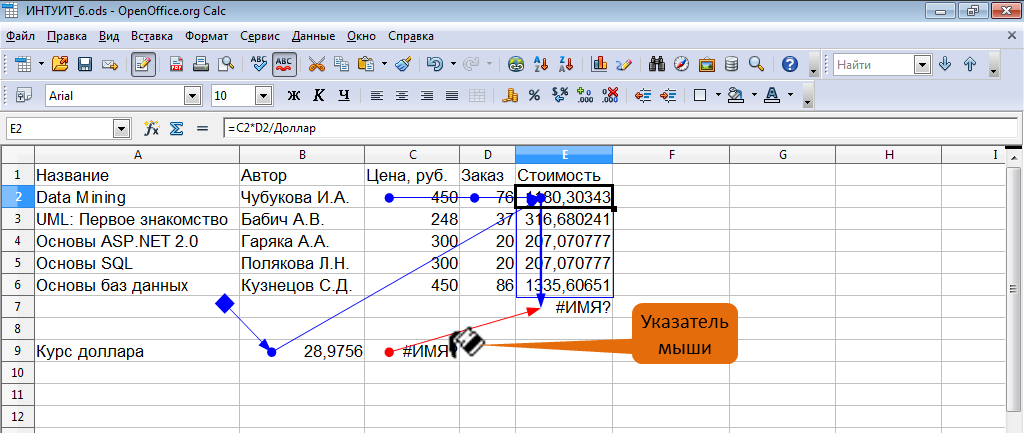
Task: Sort descending Z to A
Action: pyautogui.click(x=566, y=64)
